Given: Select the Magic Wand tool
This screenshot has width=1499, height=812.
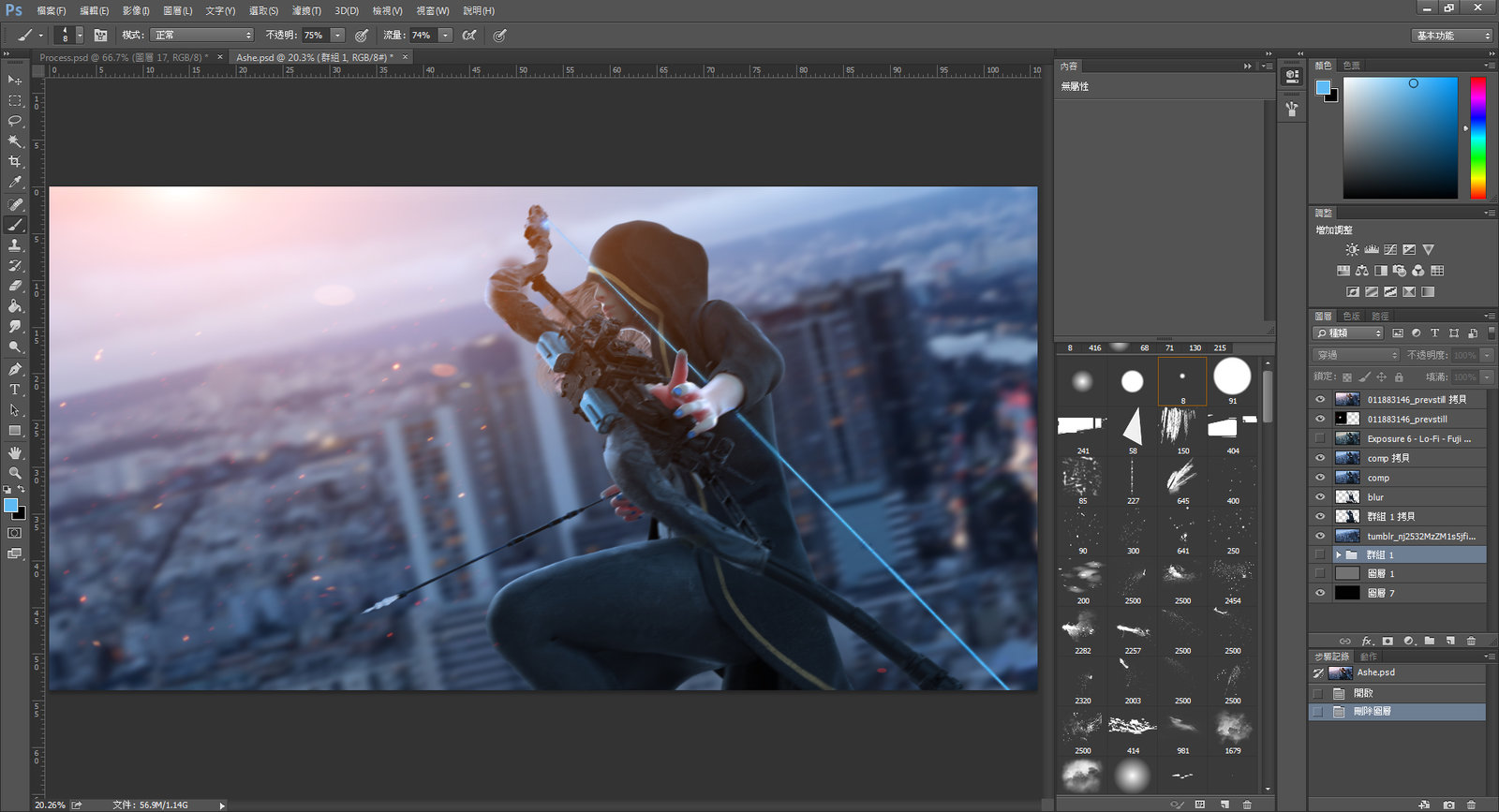Looking at the screenshot, I should (15, 141).
